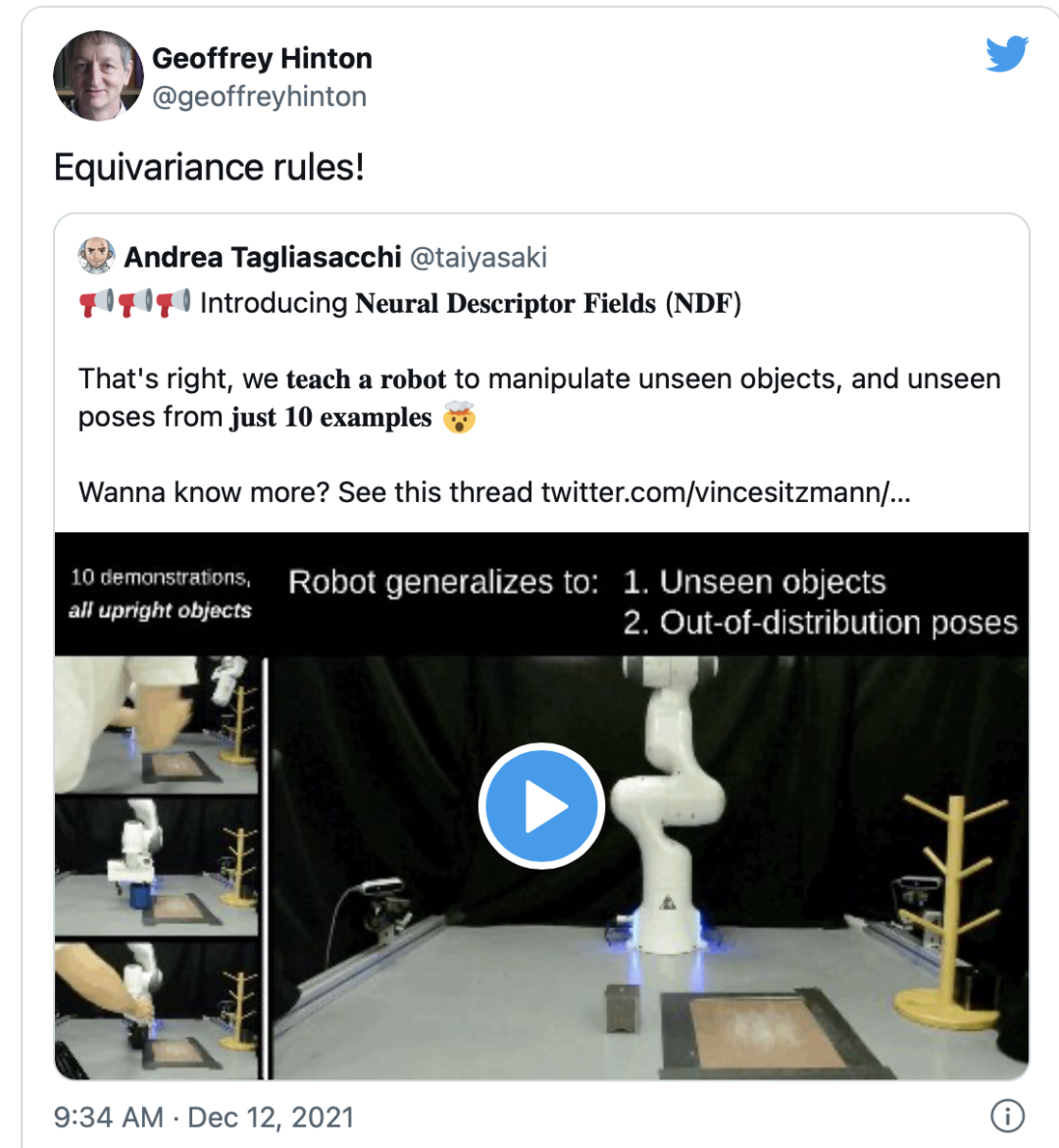The image size is (1059, 1148).
Task: Click Andrea Tagliasacchi's small avatar
Action: (x=96, y=256)
